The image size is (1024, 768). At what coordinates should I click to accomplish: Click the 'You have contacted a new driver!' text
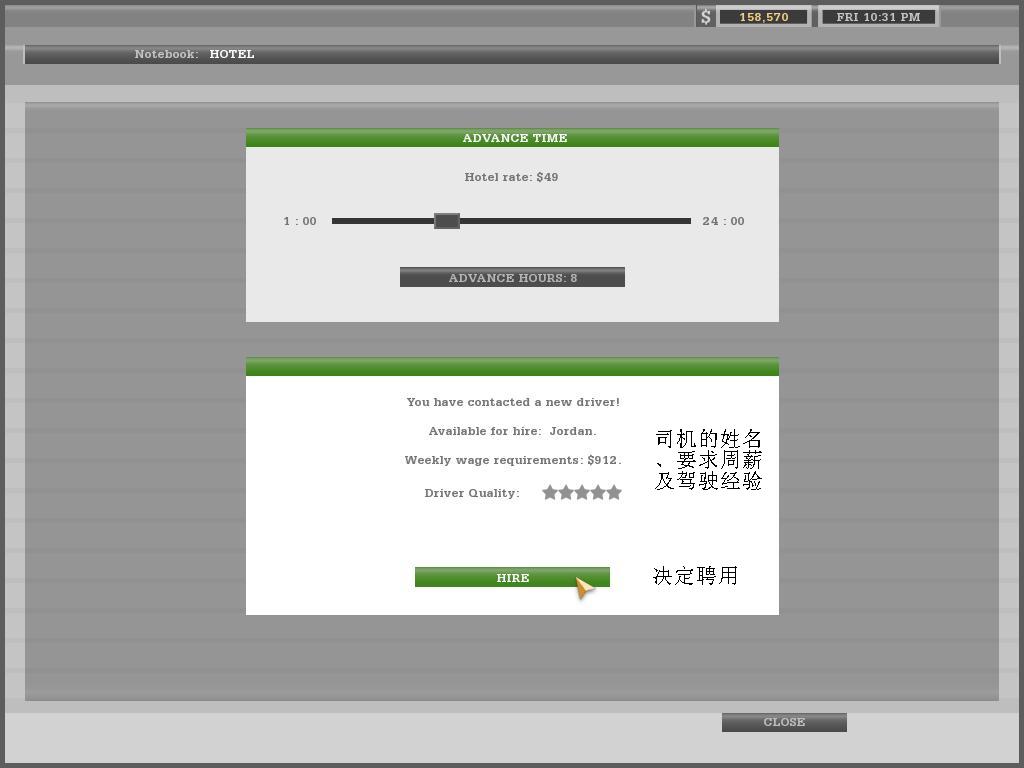click(x=513, y=402)
